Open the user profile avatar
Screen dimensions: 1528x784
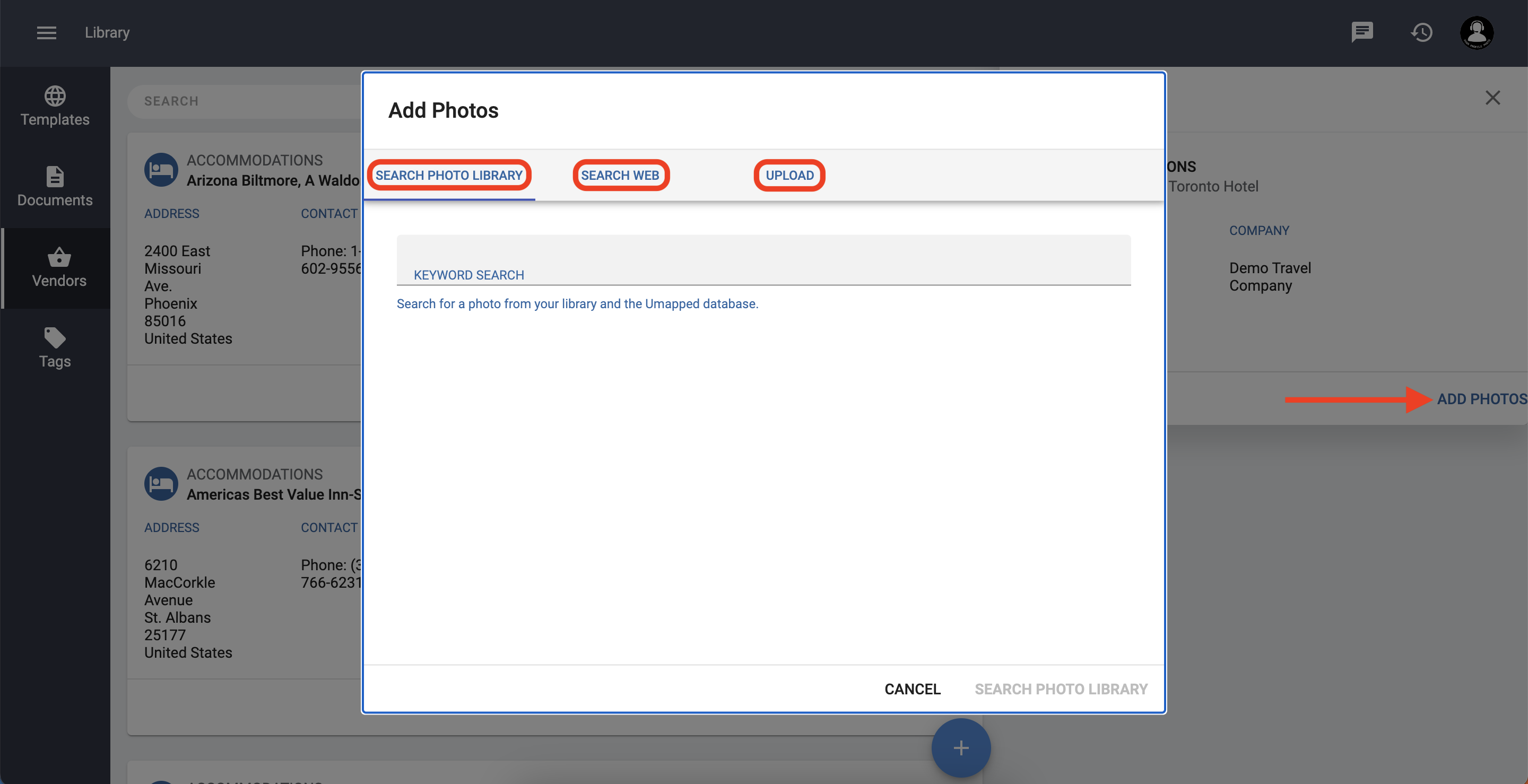[1477, 32]
